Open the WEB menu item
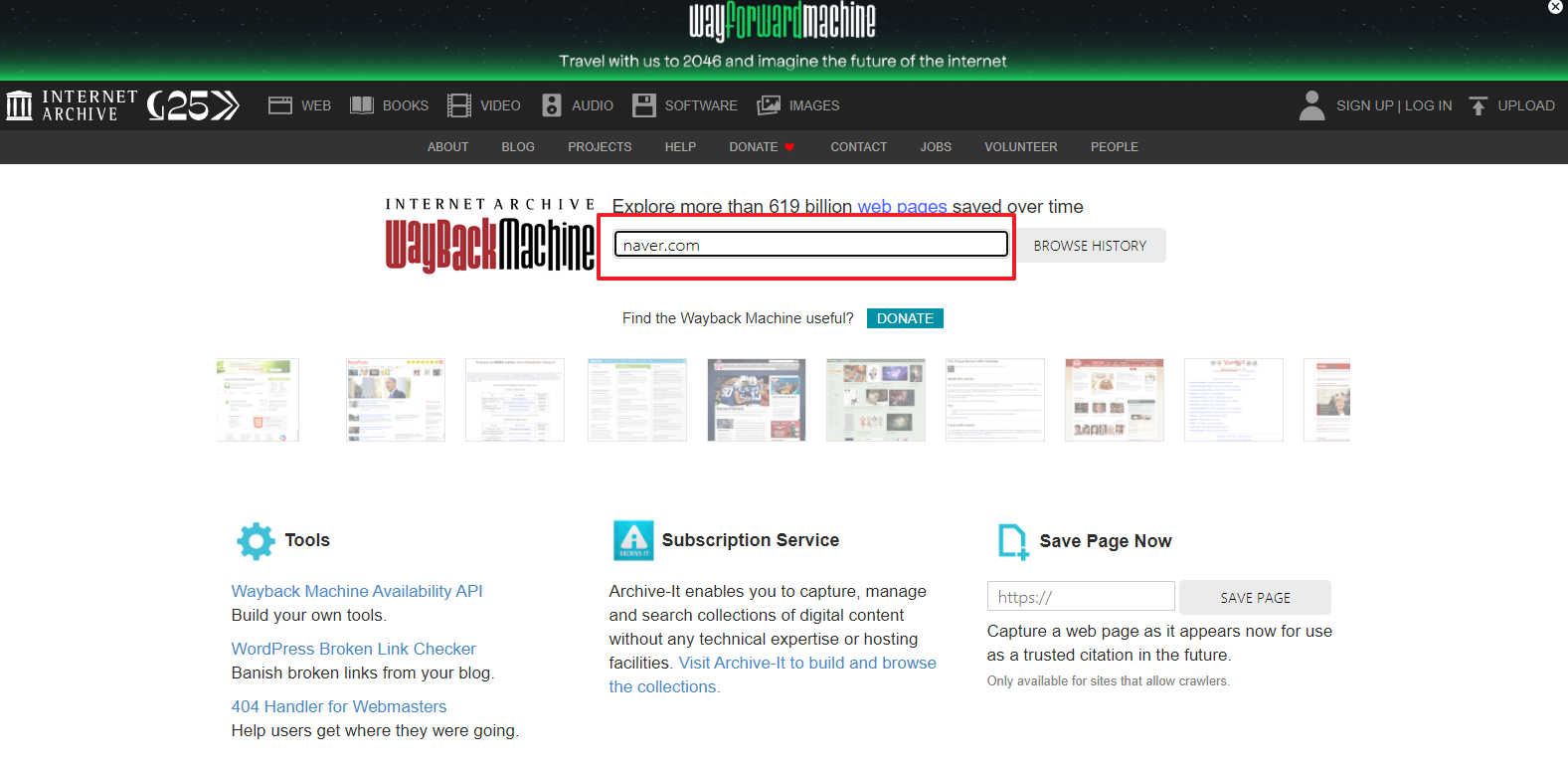This screenshot has height=770, width=1568. (316, 105)
